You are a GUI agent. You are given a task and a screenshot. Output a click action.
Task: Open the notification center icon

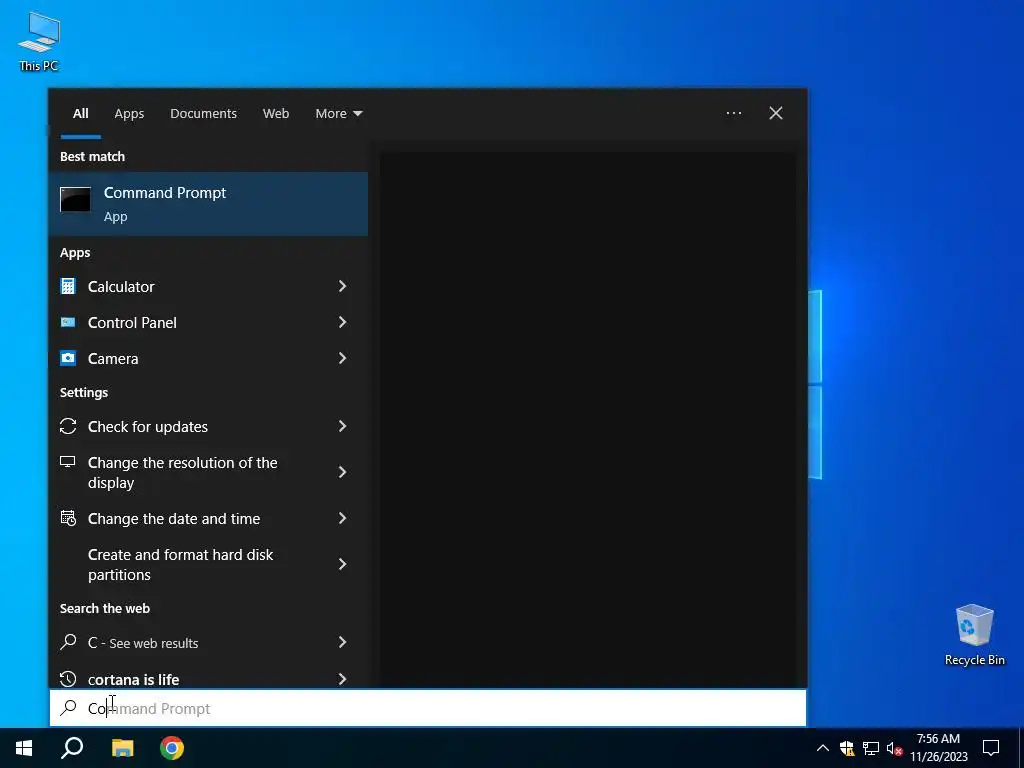[x=991, y=748]
